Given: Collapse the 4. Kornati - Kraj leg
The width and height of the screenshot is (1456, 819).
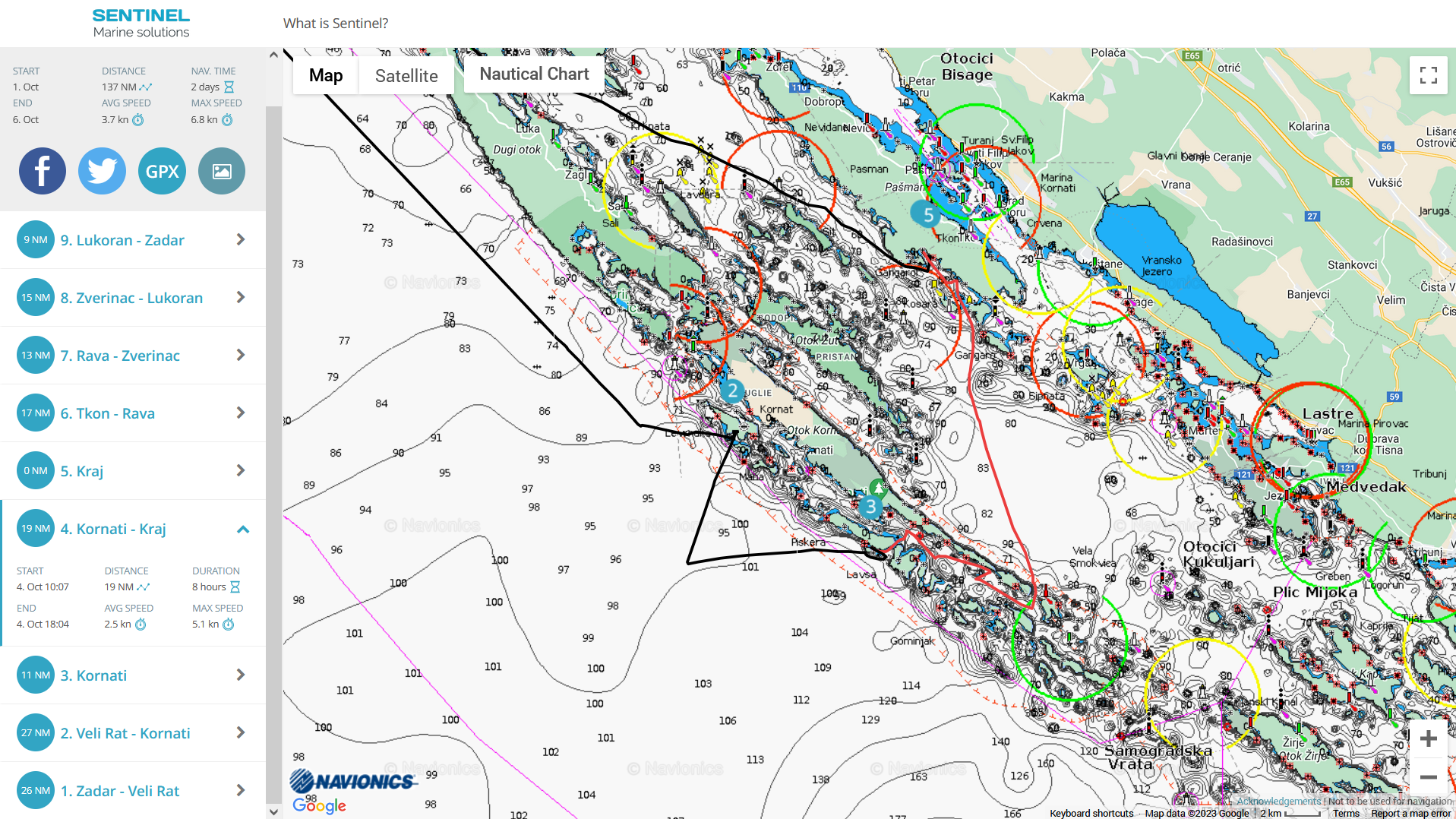Looking at the screenshot, I should (x=243, y=529).
